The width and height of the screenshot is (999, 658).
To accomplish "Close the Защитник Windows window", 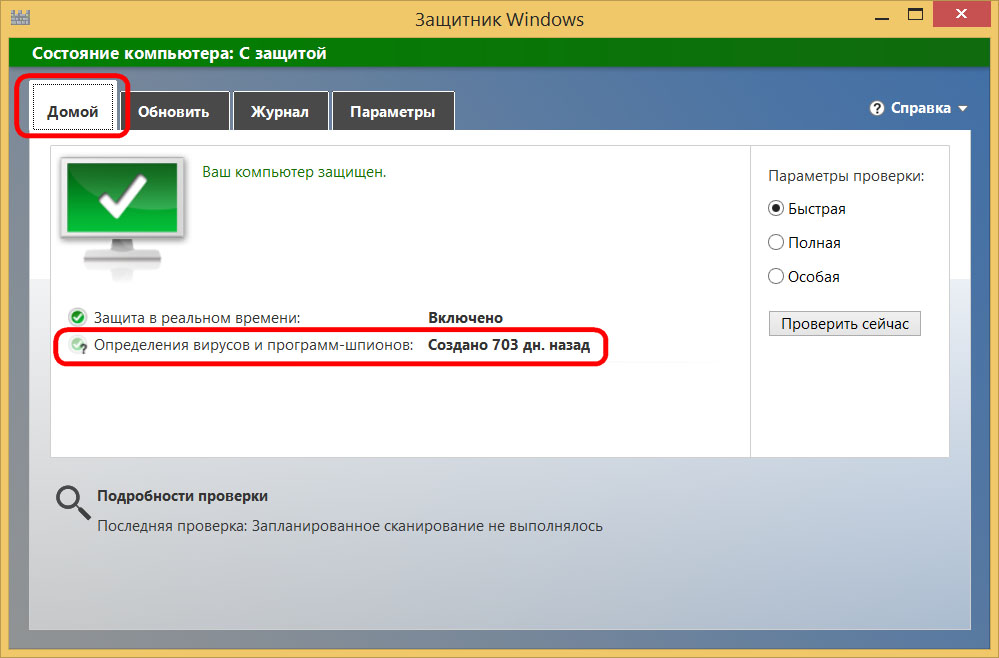I will (961, 14).
